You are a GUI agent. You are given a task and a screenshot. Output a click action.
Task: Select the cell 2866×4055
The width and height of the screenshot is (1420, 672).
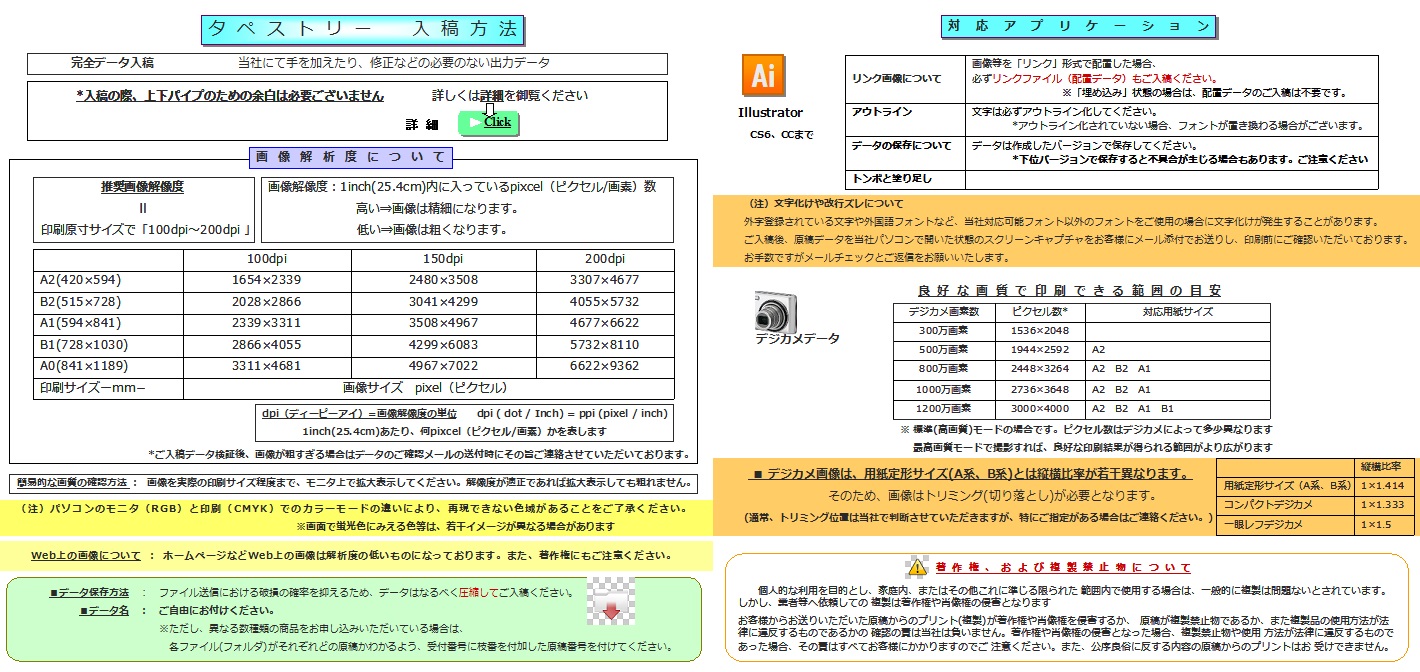[267, 345]
